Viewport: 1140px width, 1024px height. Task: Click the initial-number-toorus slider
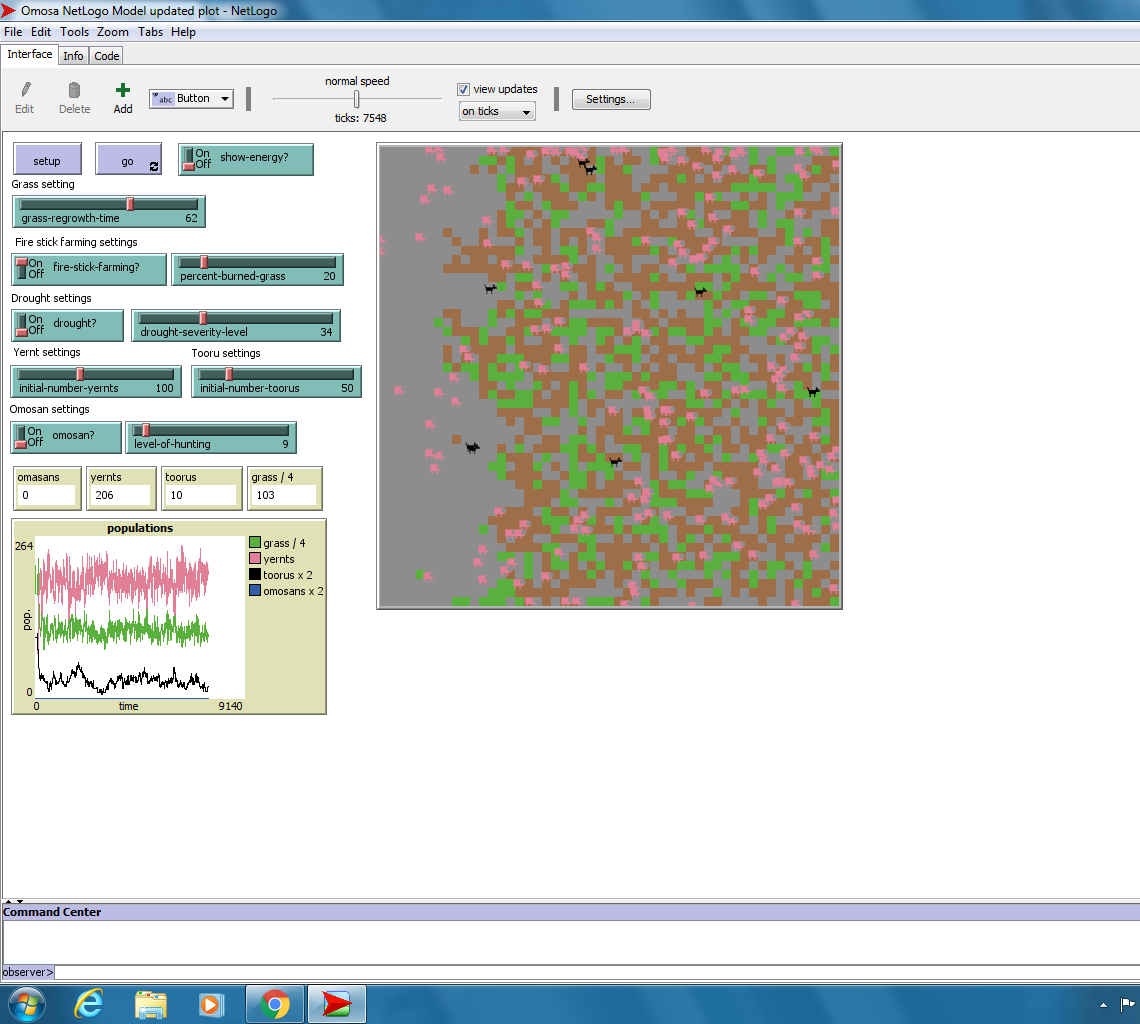276,382
